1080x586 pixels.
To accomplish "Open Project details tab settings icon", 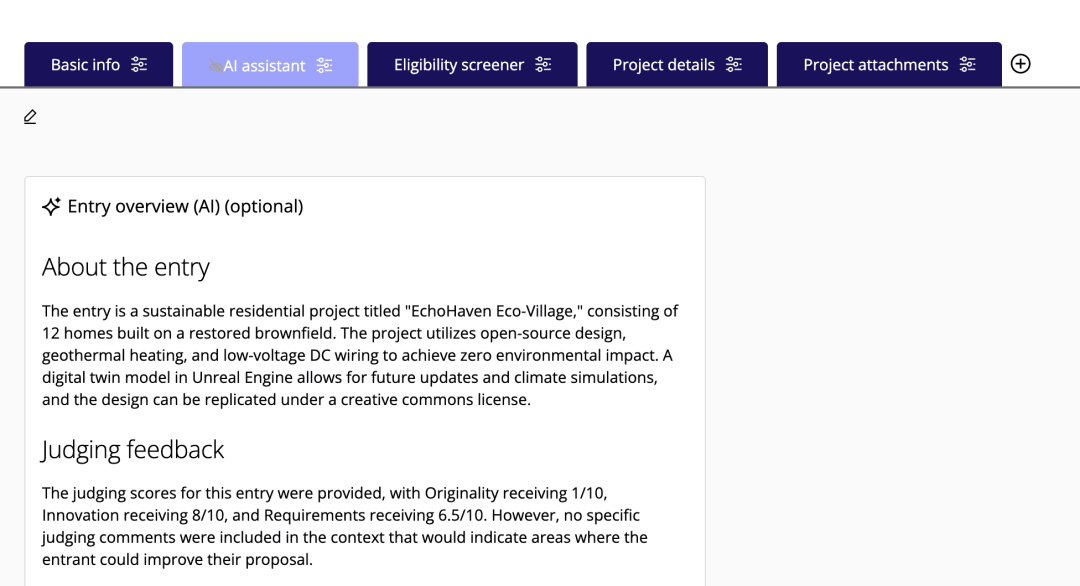I will [734, 65].
